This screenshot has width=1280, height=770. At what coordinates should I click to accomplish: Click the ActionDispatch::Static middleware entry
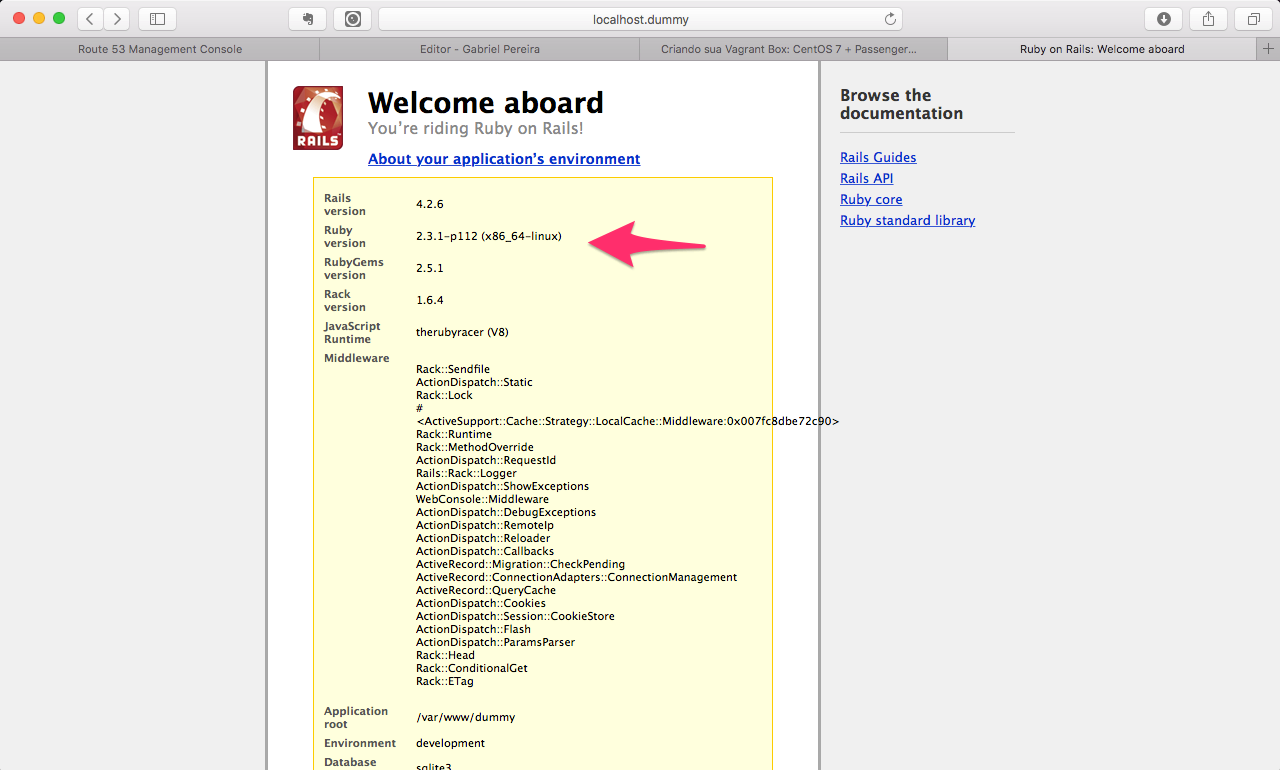pos(474,382)
